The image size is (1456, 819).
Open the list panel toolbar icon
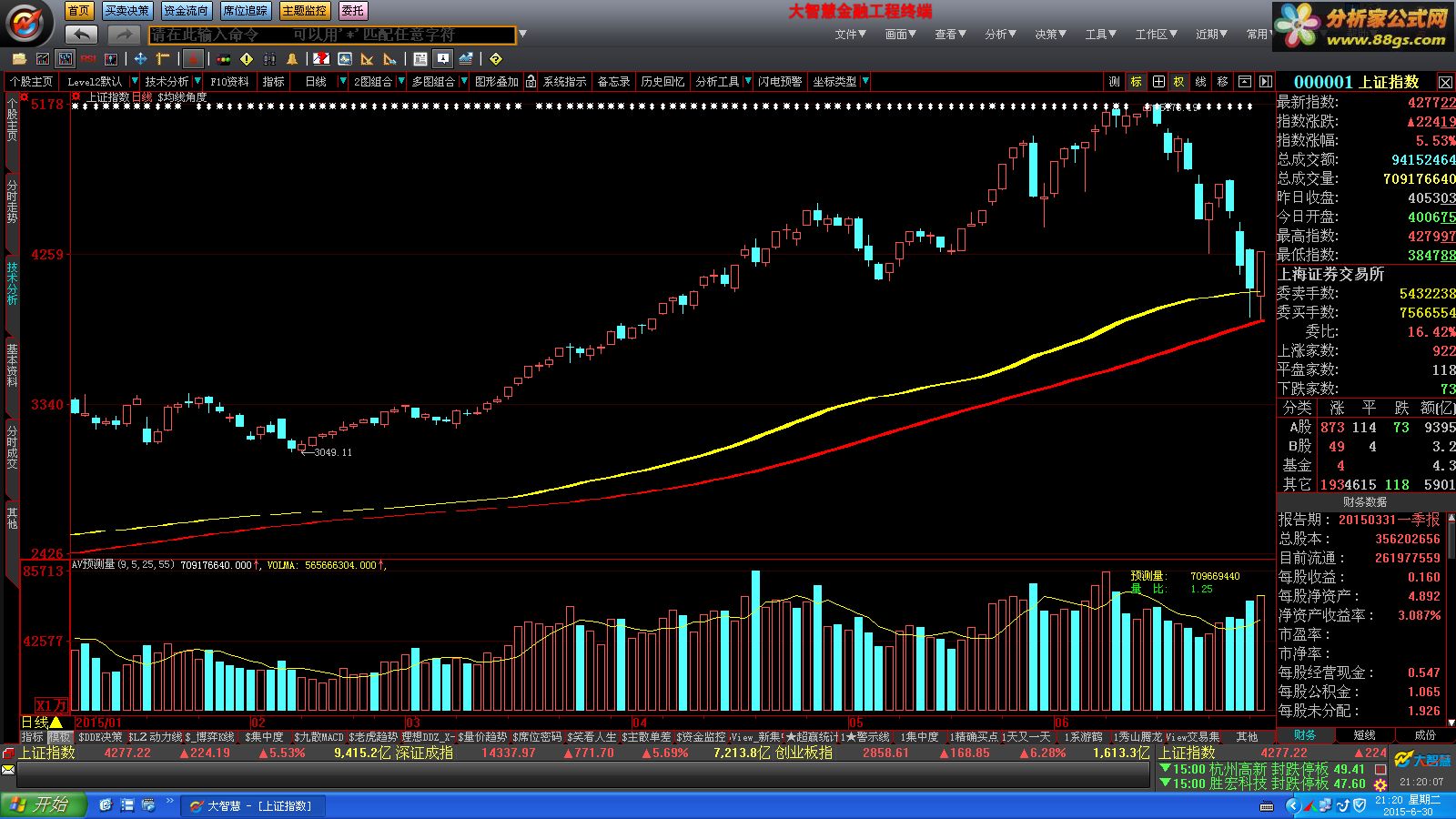click(420, 59)
